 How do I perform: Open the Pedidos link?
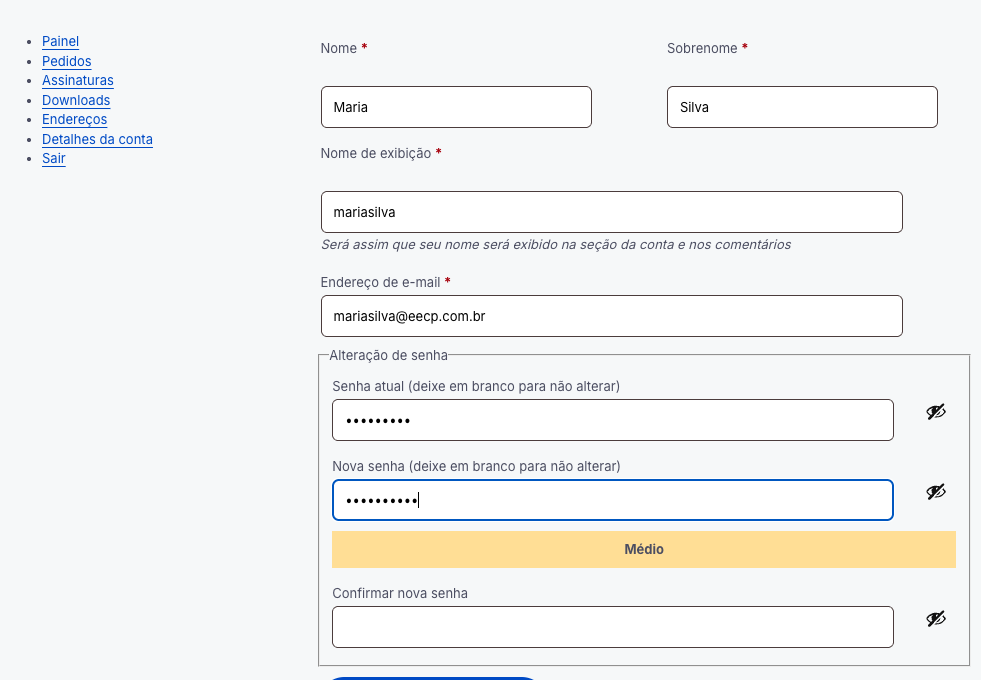click(66, 61)
